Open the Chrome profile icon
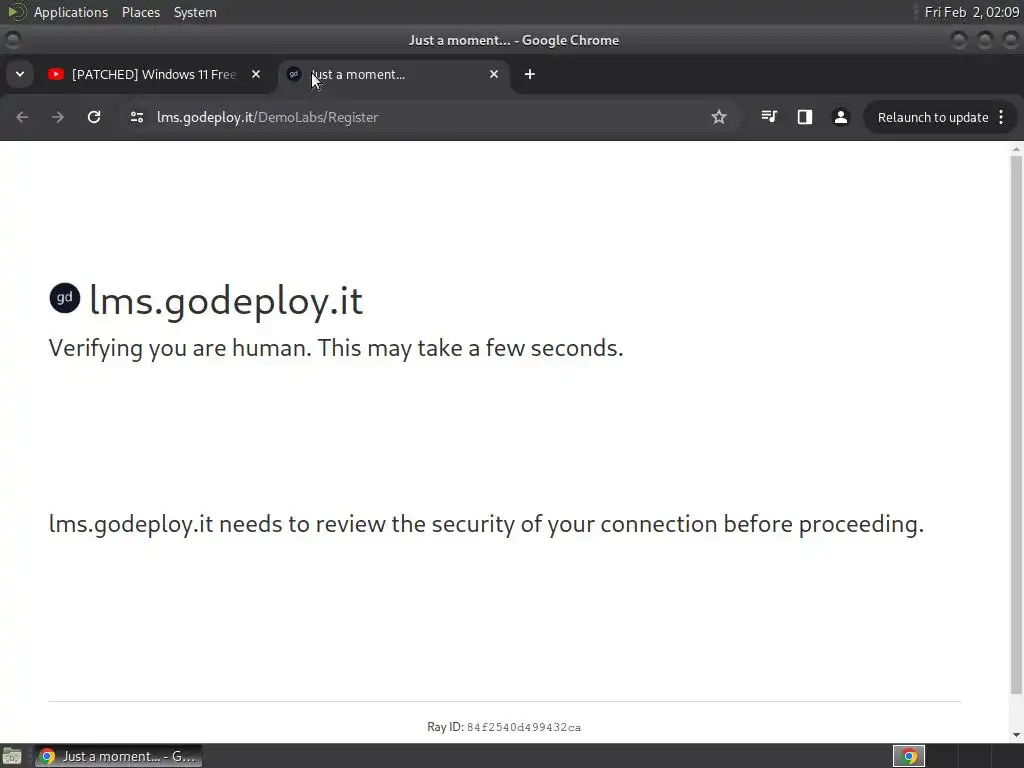The image size is (1024, 768). [x=840, y=117]
